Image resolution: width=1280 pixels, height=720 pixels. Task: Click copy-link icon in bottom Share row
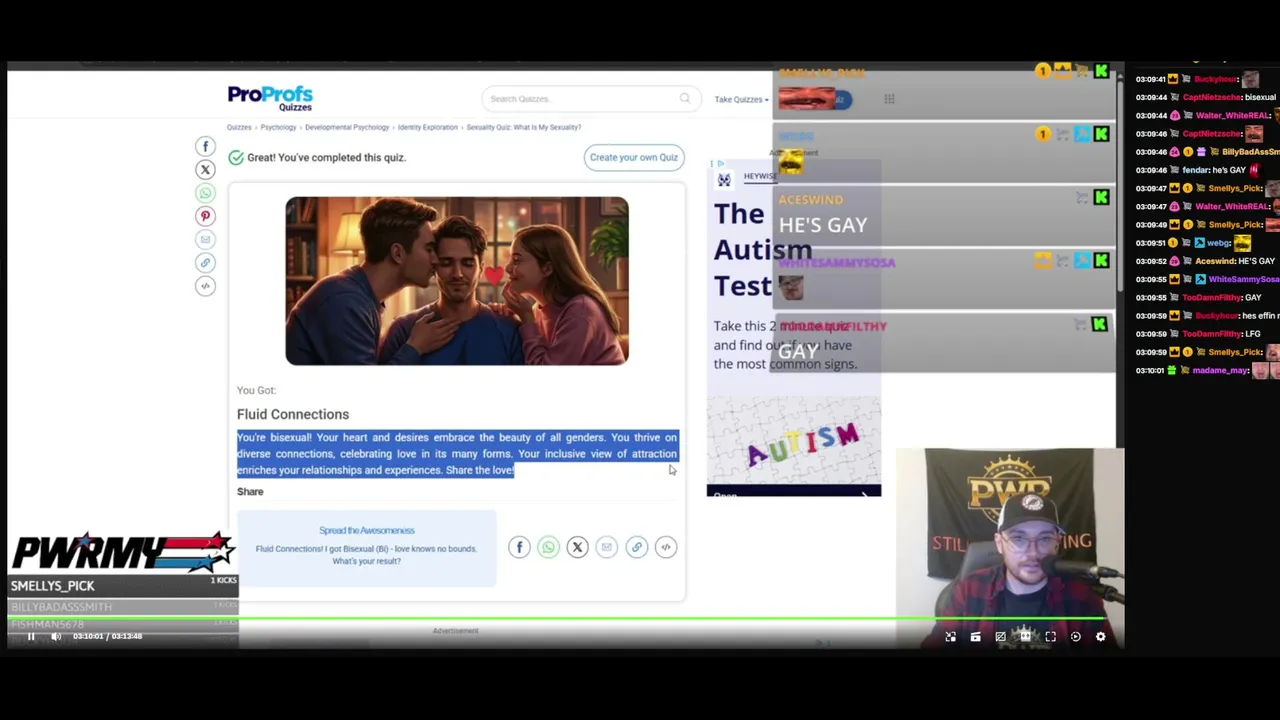point(636,547)
